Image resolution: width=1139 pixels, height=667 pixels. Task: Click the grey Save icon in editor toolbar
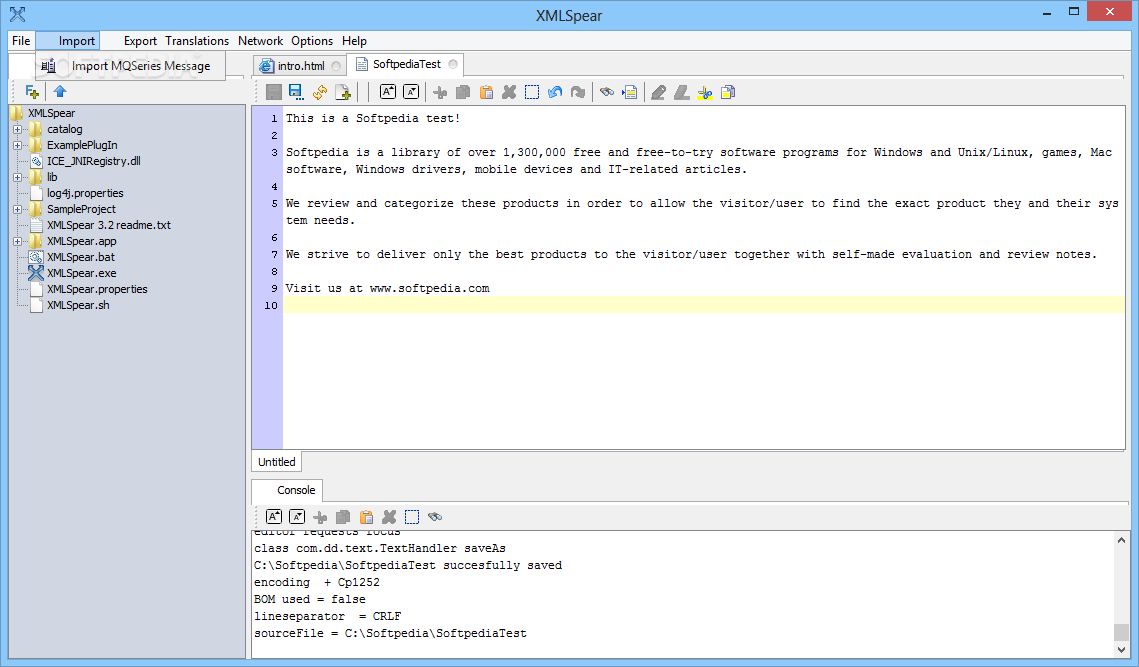click(274, 92)
